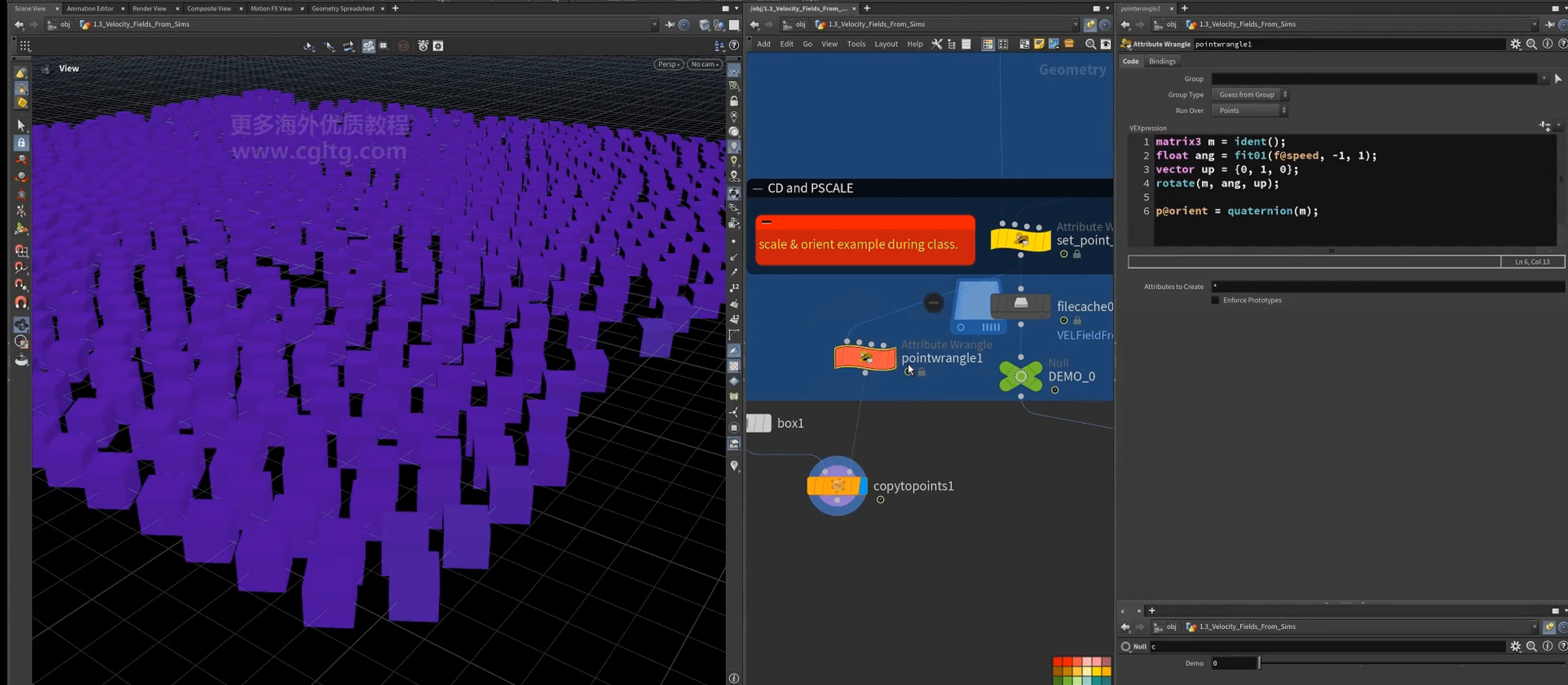Click the DEMO_0 Null node icon
The height and width of the screenshot is (685, 1568).
point(1021,377)
